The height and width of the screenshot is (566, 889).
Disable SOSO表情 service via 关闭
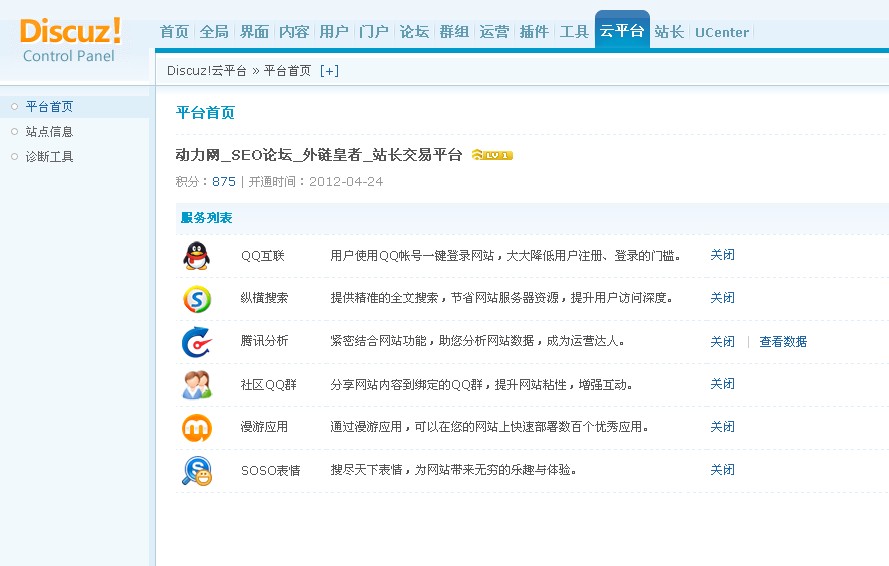coord(722,470)
